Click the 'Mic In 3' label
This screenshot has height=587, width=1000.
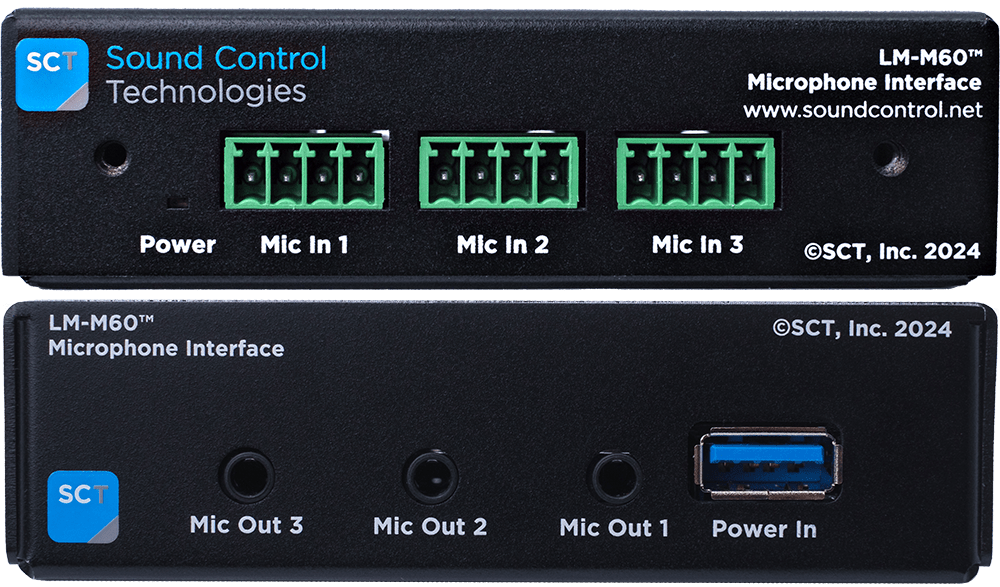[697, 244]
